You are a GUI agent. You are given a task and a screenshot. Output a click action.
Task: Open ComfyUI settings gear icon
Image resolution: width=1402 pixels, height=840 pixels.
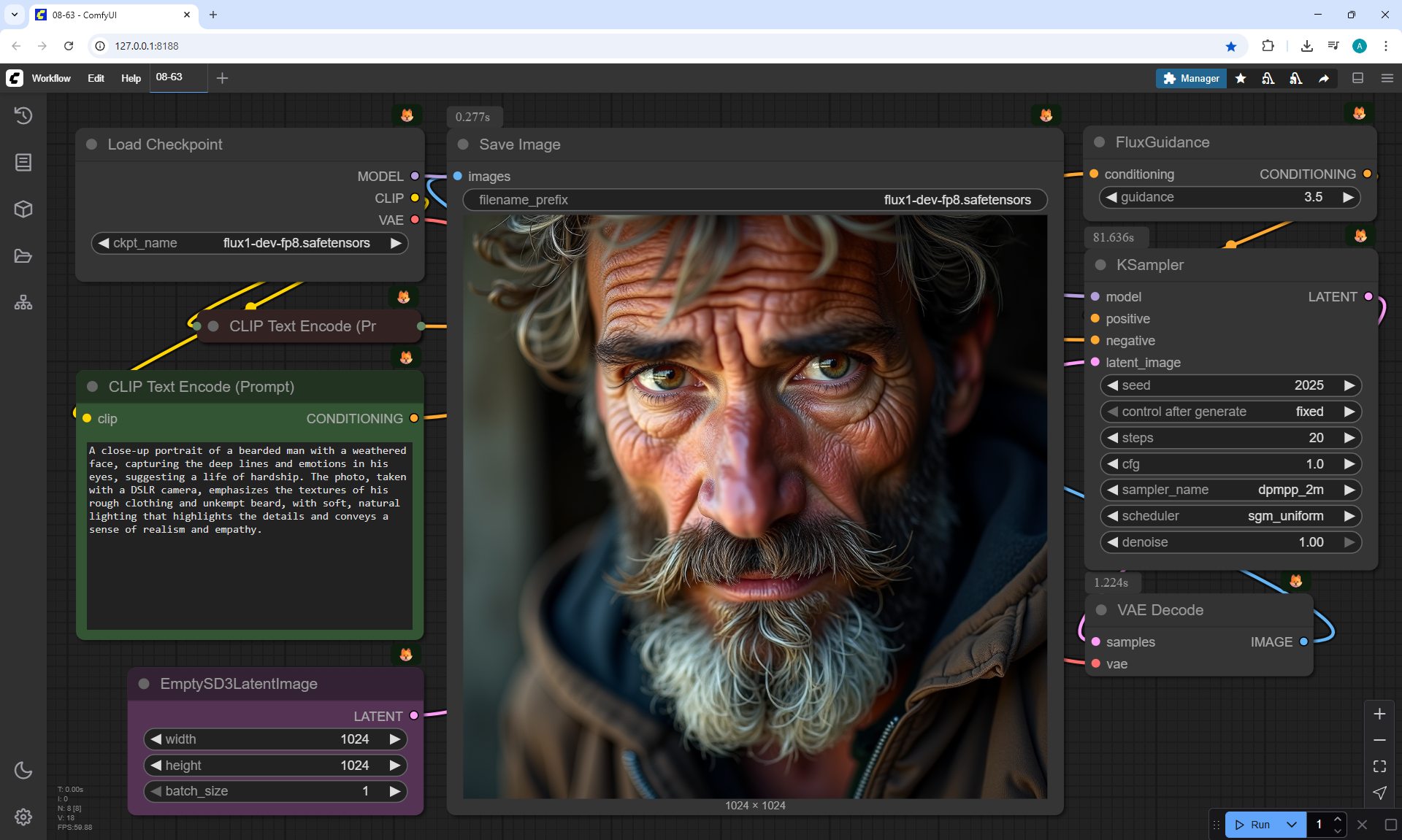(23, 817)
